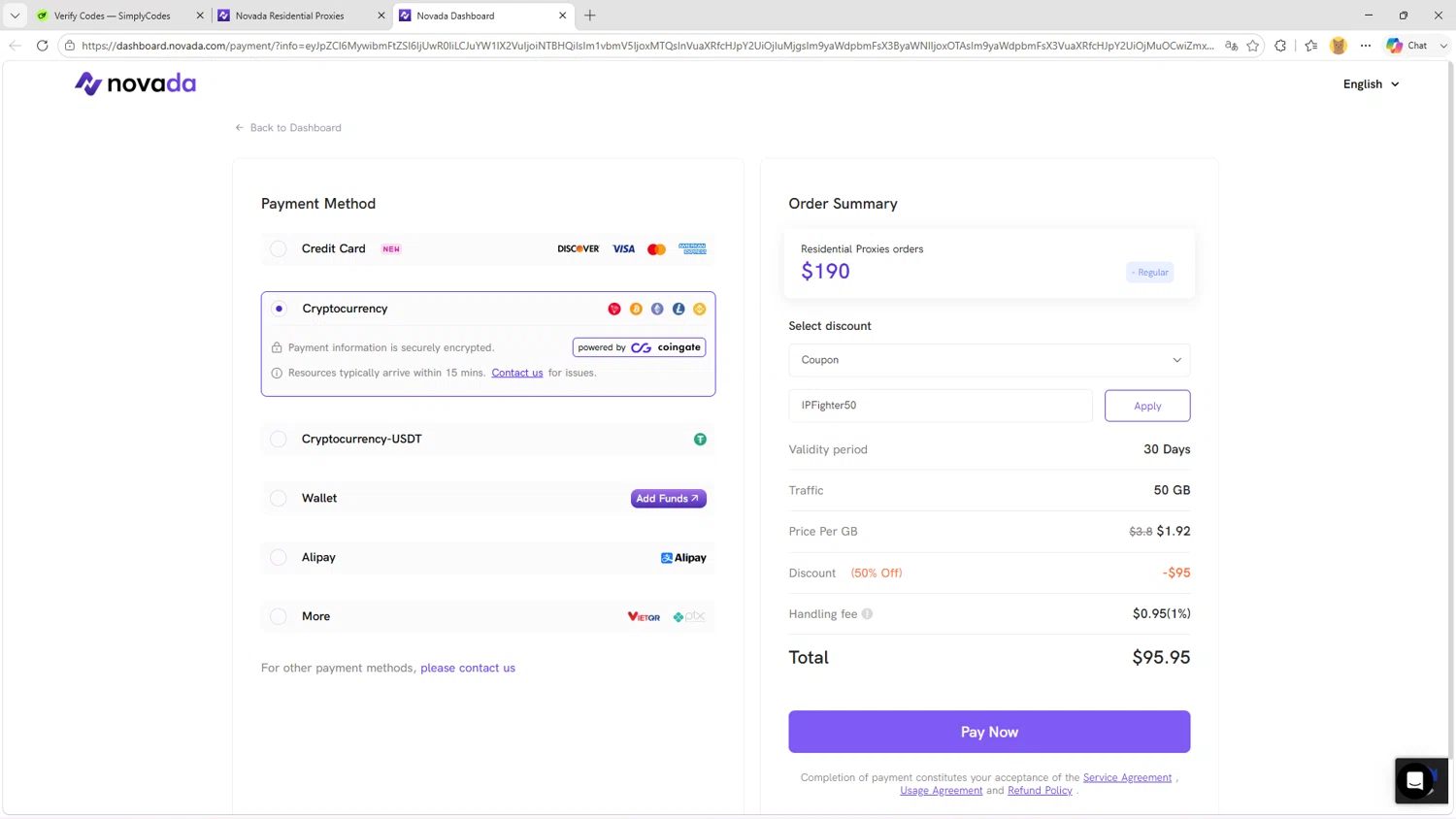Click the browser refresh icon

click(x=42, y=46)
